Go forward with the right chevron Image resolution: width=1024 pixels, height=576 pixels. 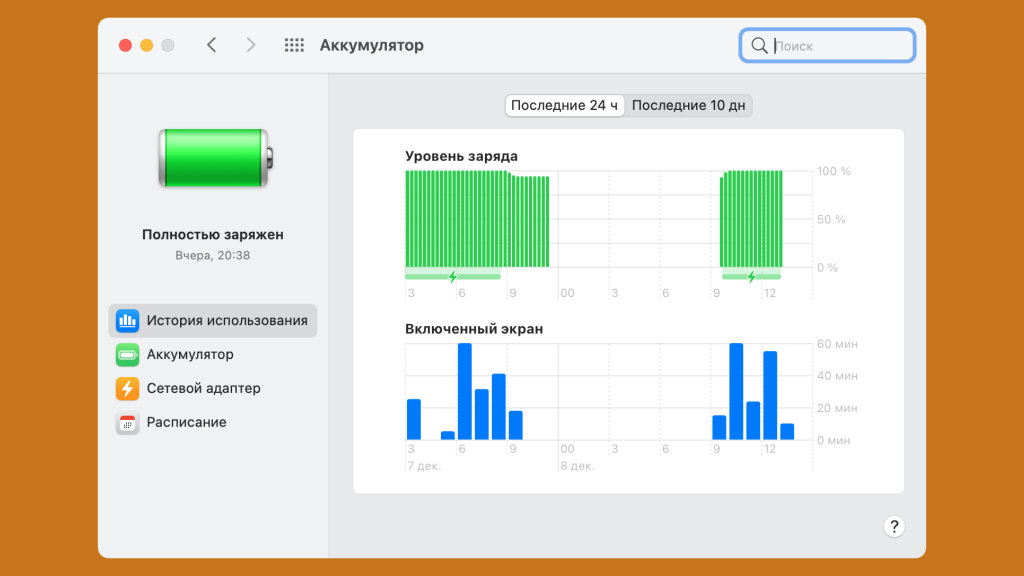click(251, 45)
